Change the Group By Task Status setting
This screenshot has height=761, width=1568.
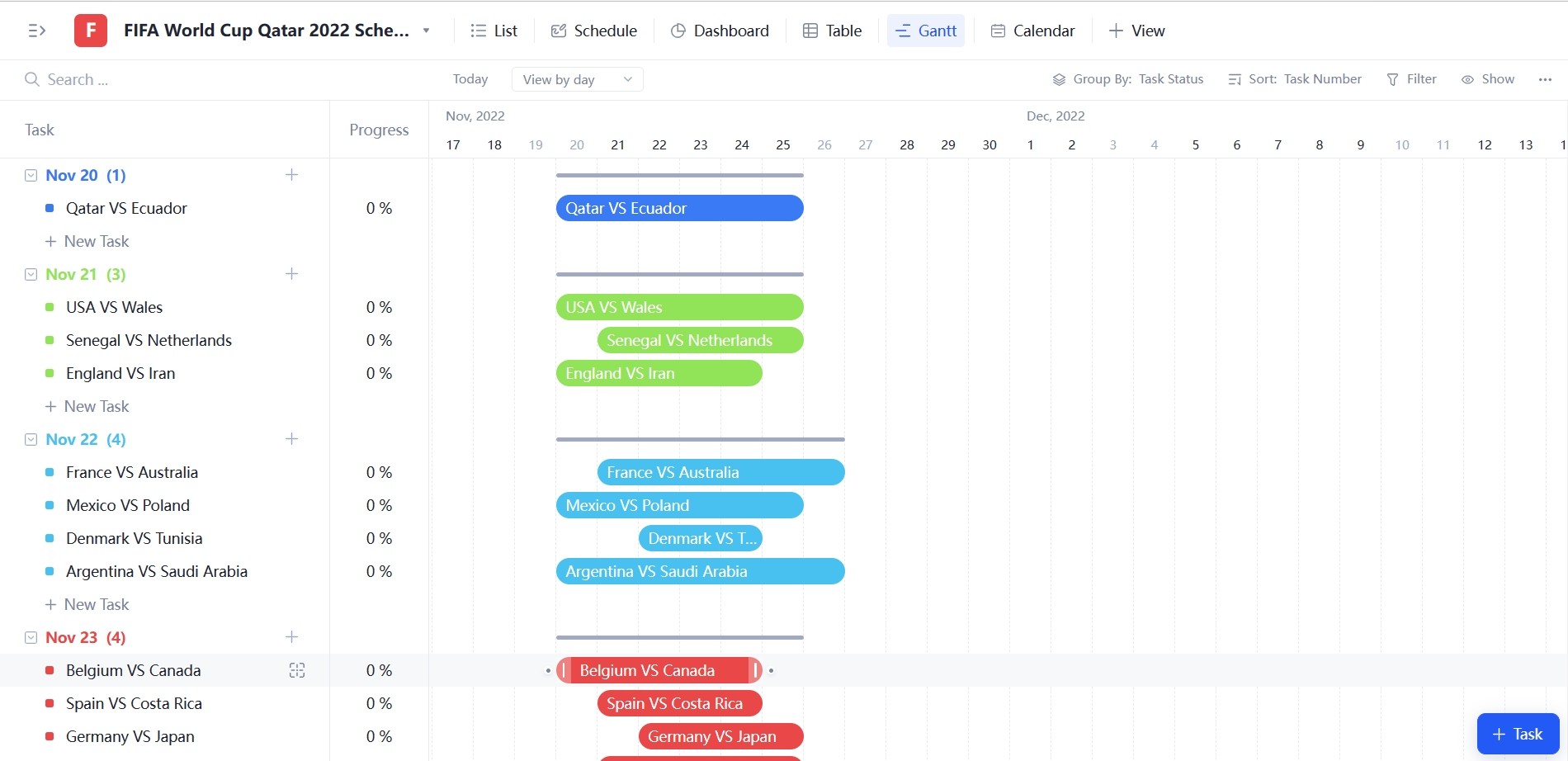(x=1128, y=79)
